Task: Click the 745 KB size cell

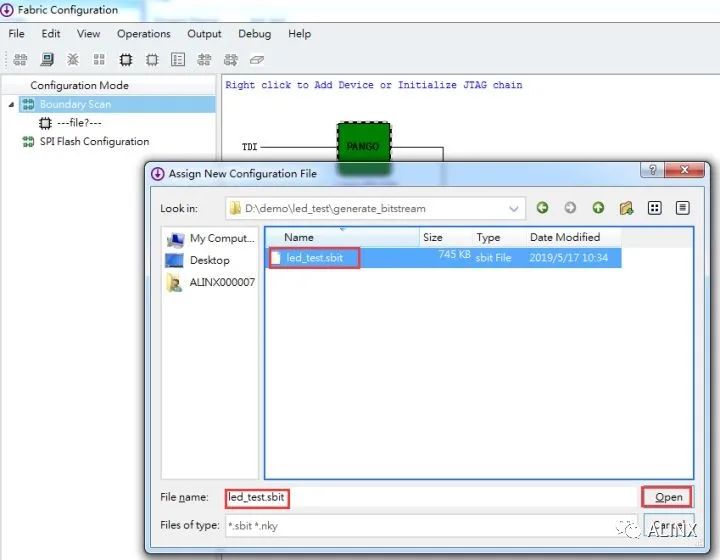Action: pyautogui.click(x=454, y=255)
